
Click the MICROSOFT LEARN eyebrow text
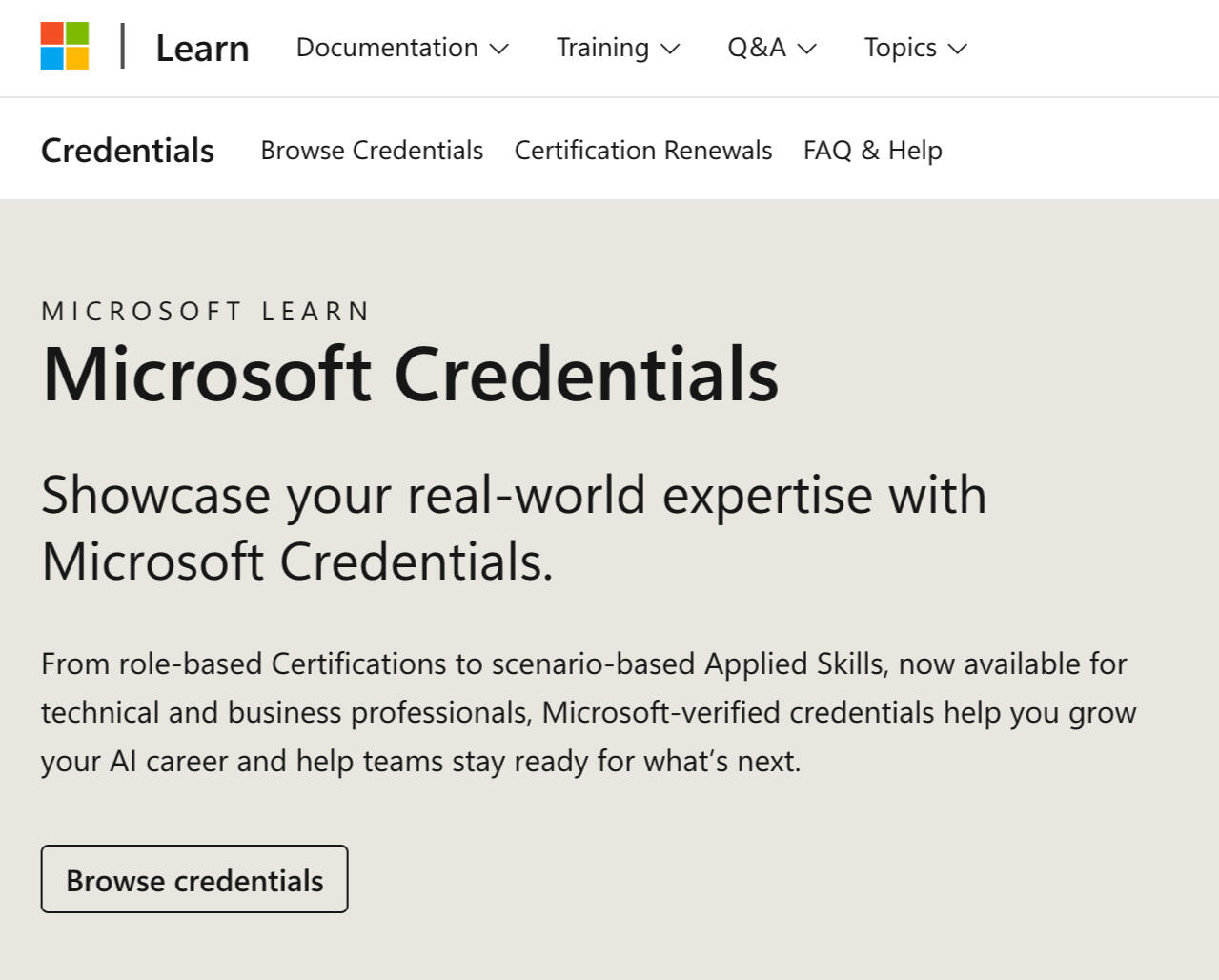(205, 311)
